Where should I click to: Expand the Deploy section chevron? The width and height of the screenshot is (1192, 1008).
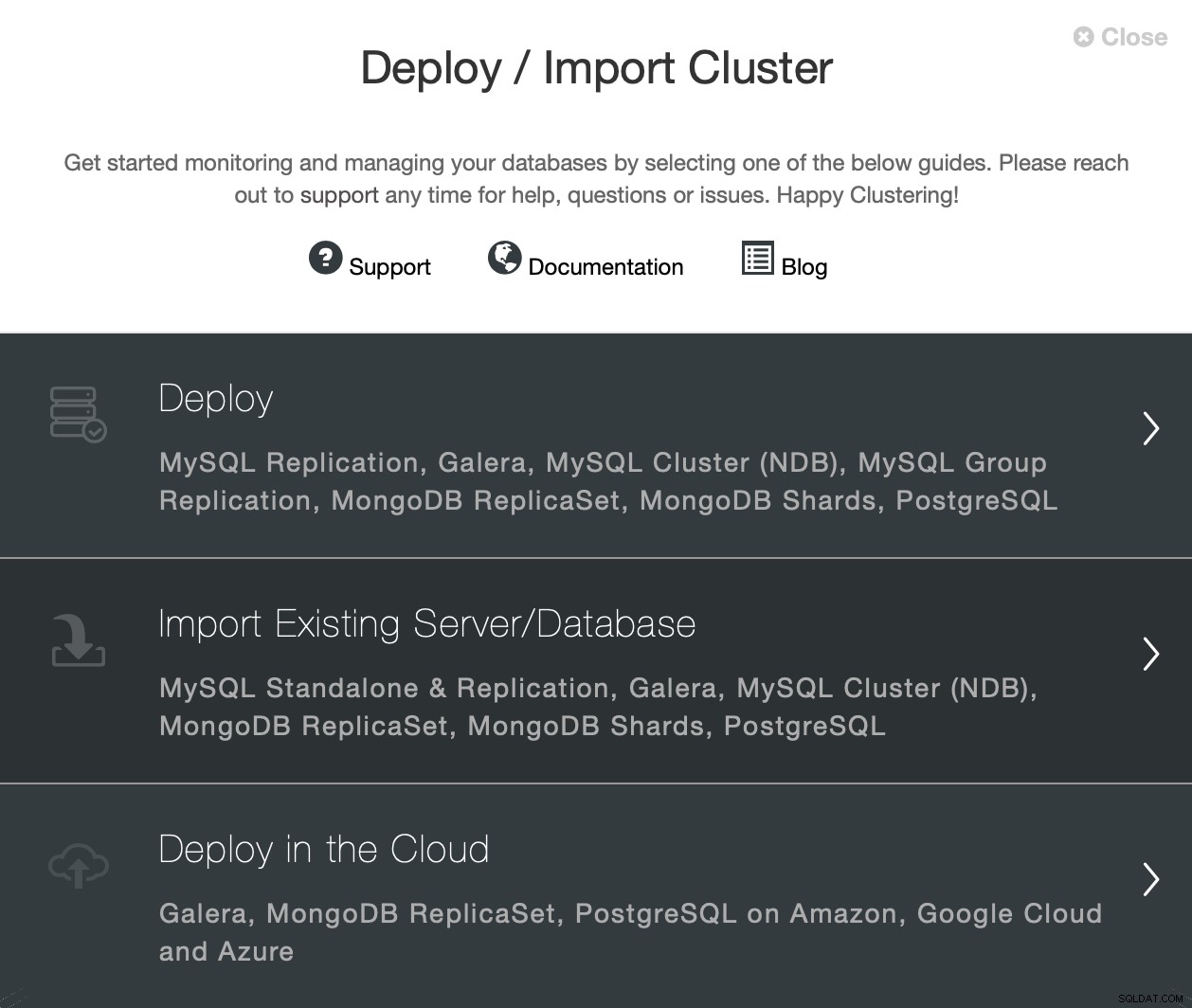pyautogui.click(x=1151, y=428)
